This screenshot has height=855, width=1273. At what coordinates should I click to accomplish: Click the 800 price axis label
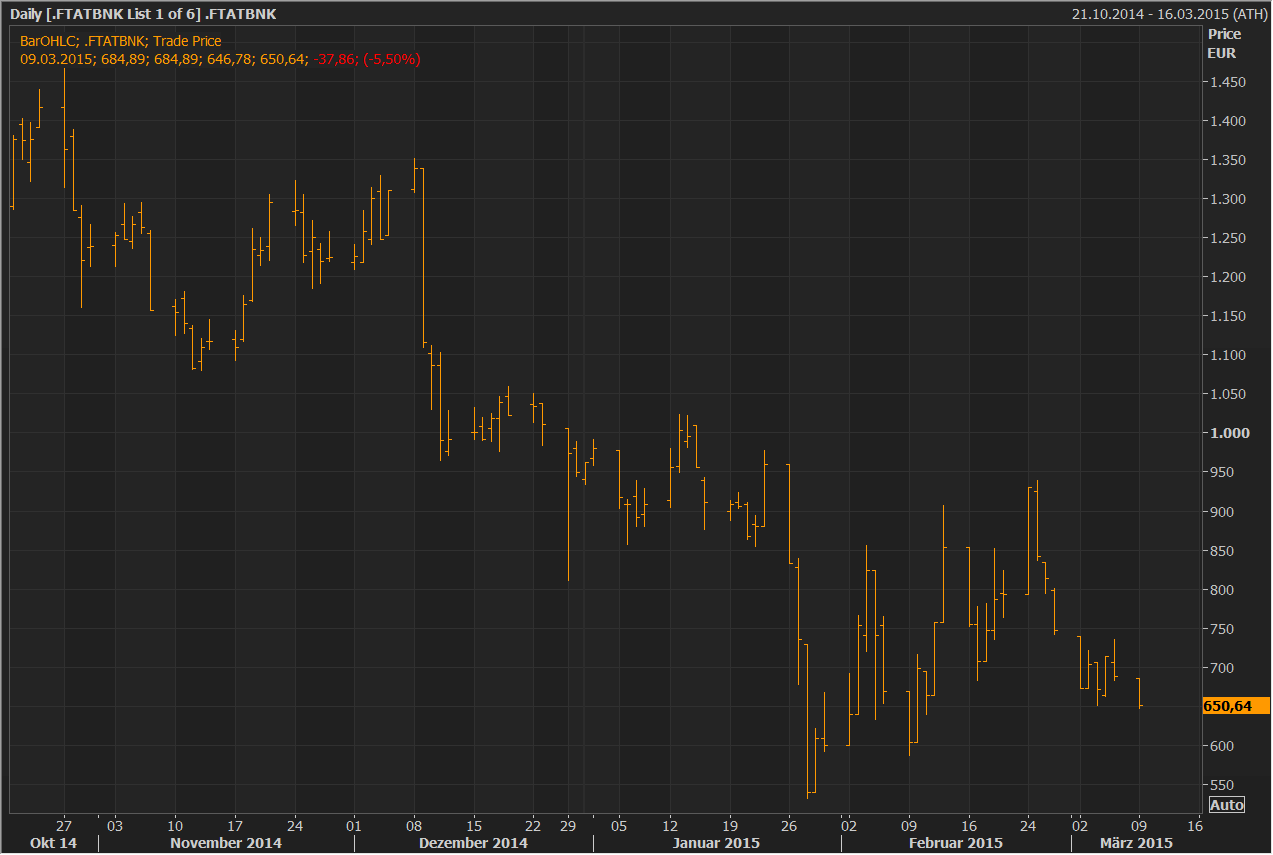1222,590
